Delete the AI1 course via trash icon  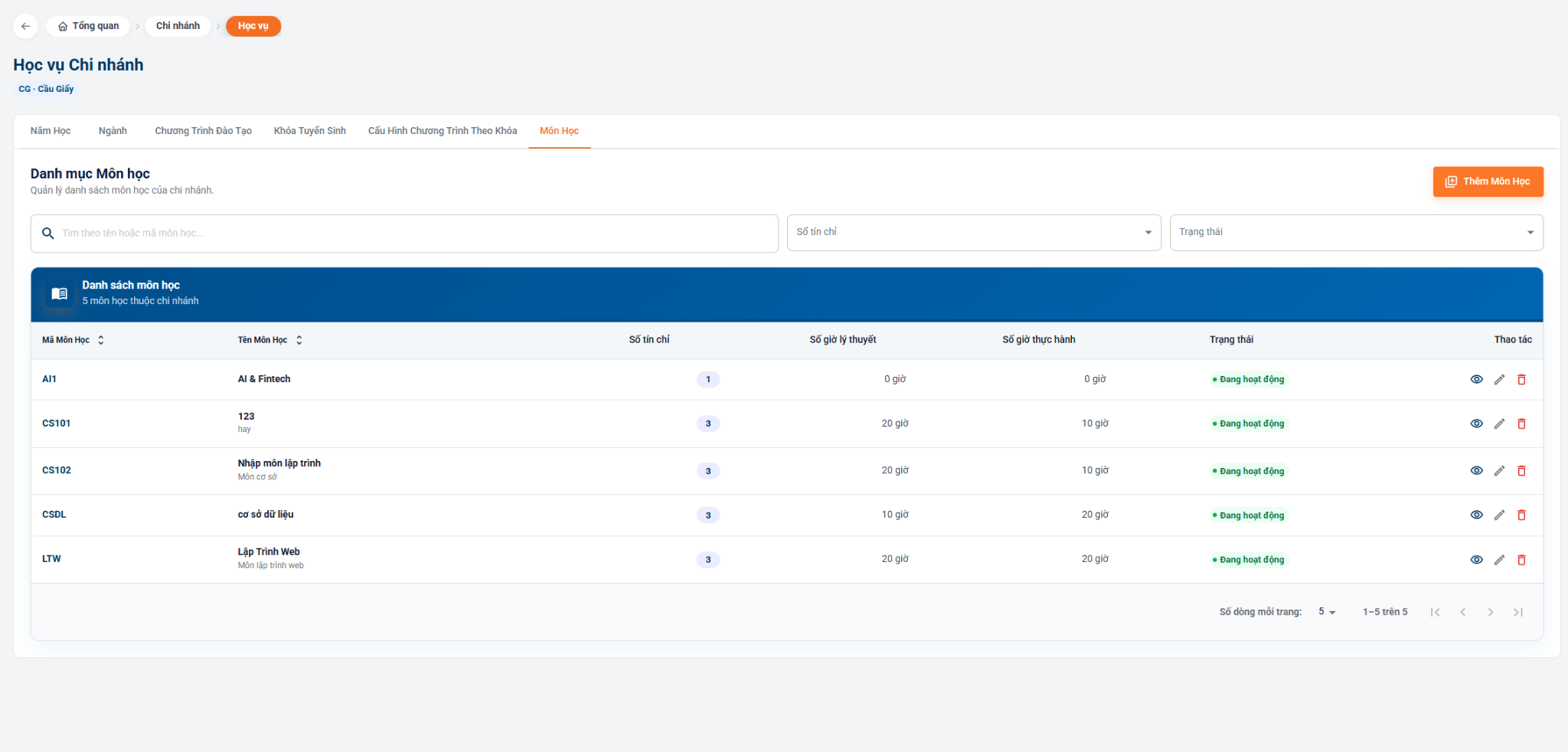[x=1521, y=379]
